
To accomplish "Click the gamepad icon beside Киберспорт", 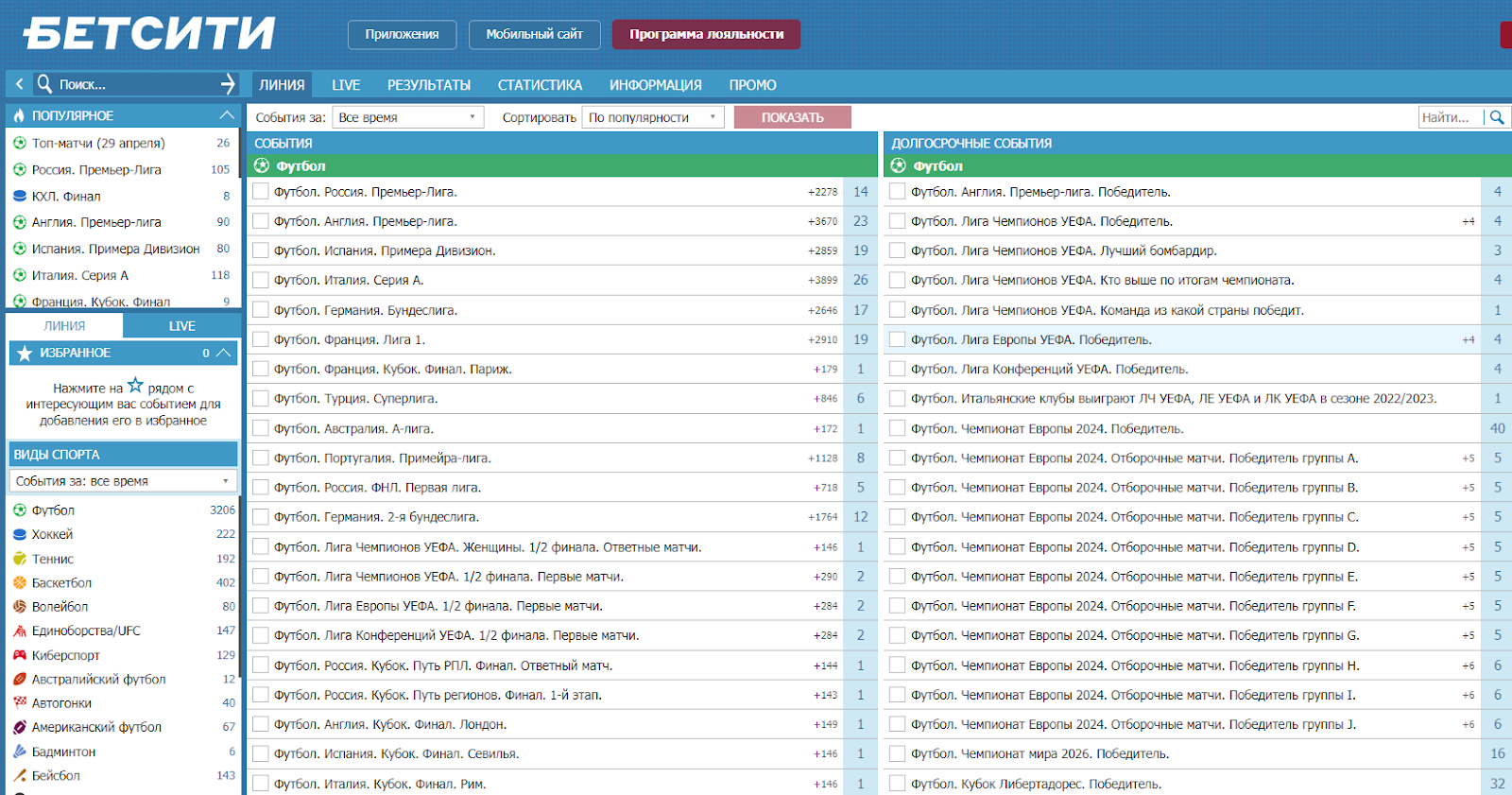I will click(20, 655).
